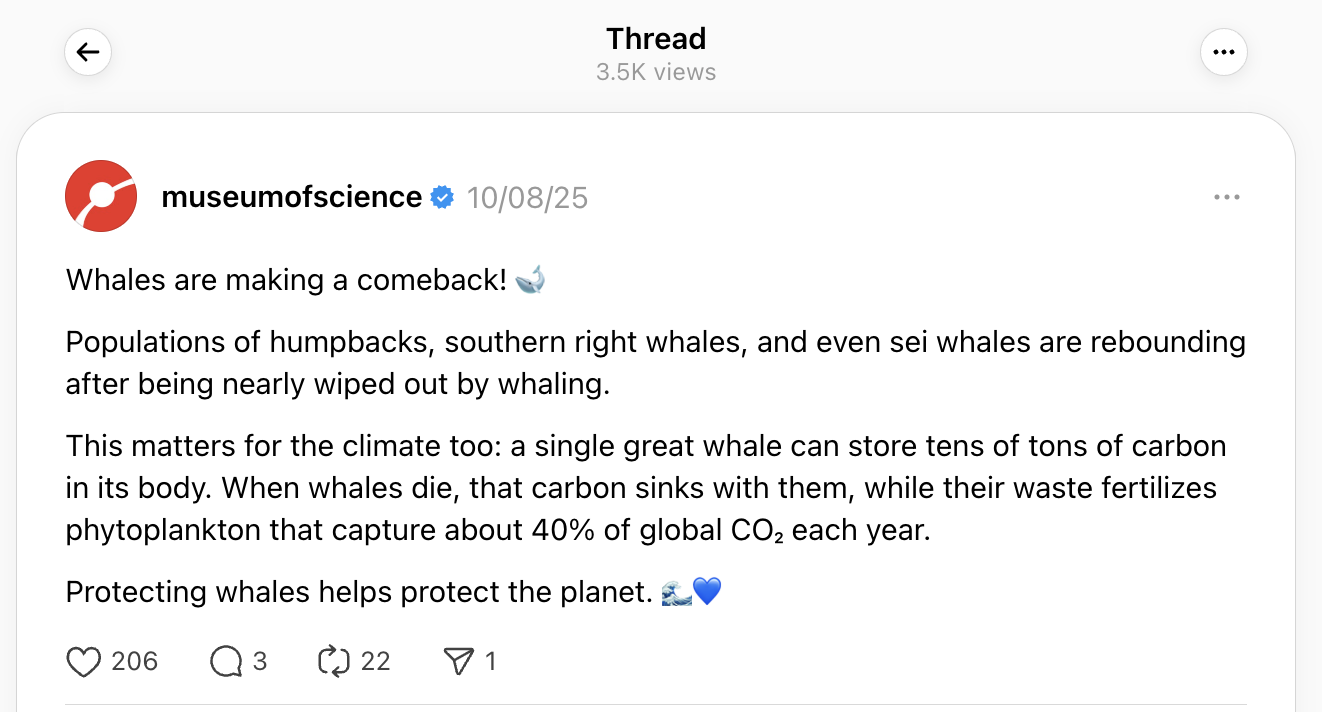Reply using the speech bubble icon
This screenshot has height=712, width=1322.
coord(226,661)
